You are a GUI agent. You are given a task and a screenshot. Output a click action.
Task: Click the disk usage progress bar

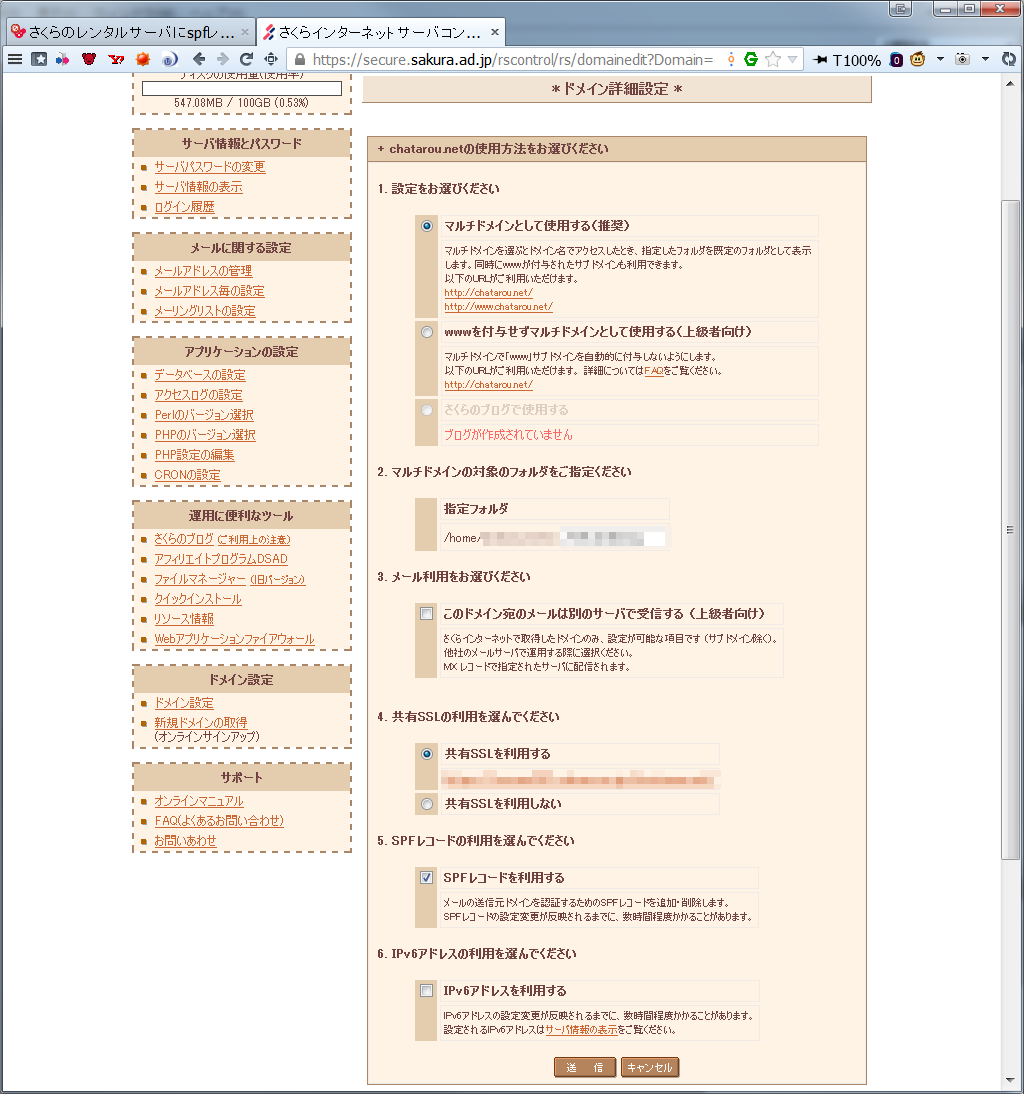pyautogui.click(x=242, y=89)
